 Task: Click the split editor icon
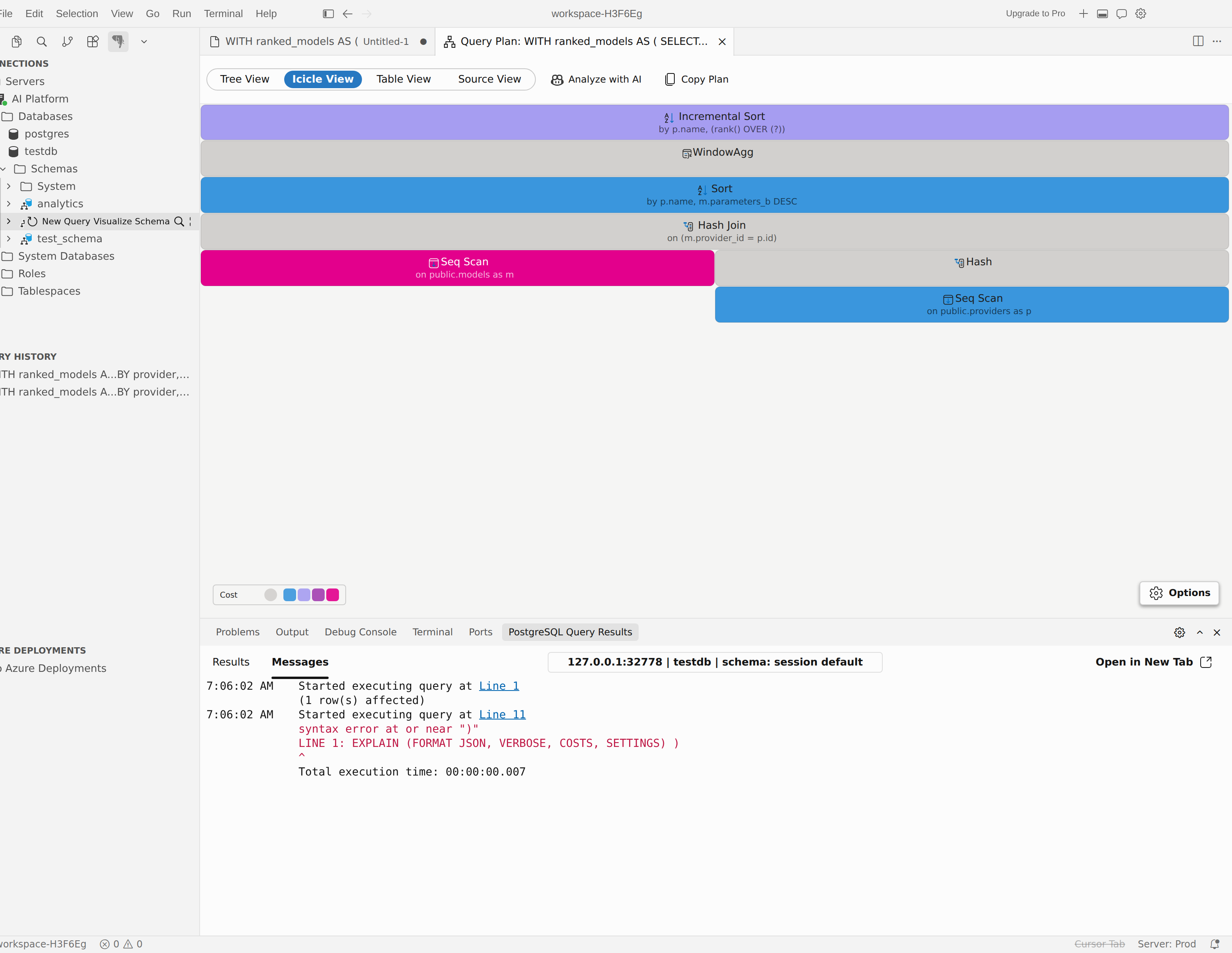point(1198,41)
